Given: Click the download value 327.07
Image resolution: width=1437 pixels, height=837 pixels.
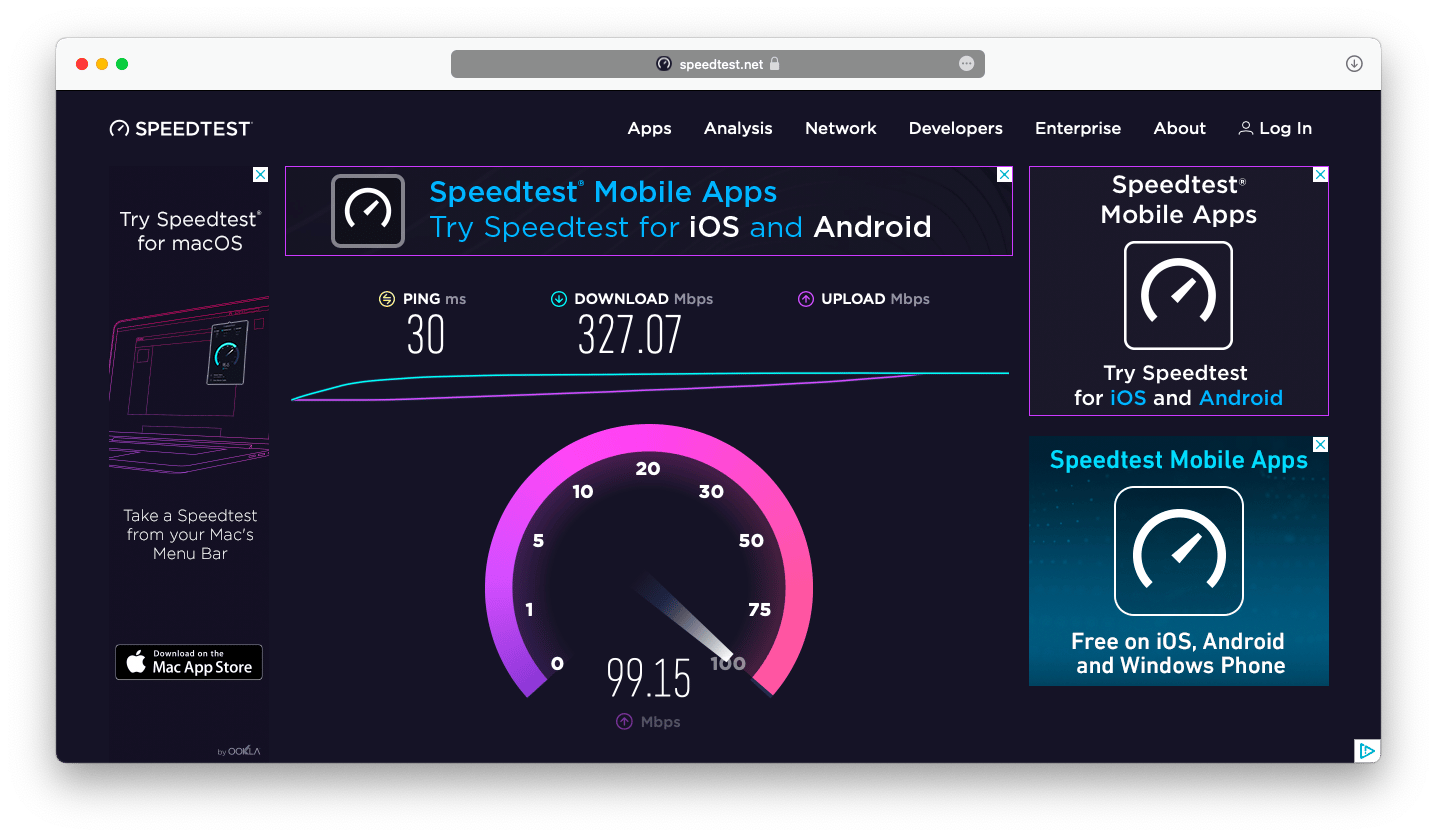Looking at the screenshot, I should tap(630, 336).
